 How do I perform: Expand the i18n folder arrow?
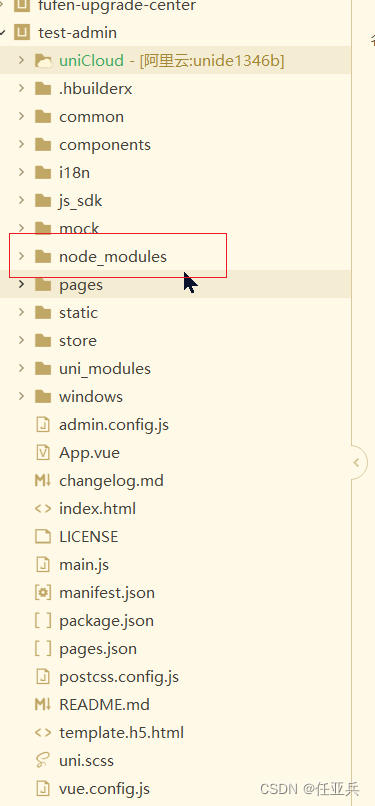pyautogui.click(x=21, y=172)
